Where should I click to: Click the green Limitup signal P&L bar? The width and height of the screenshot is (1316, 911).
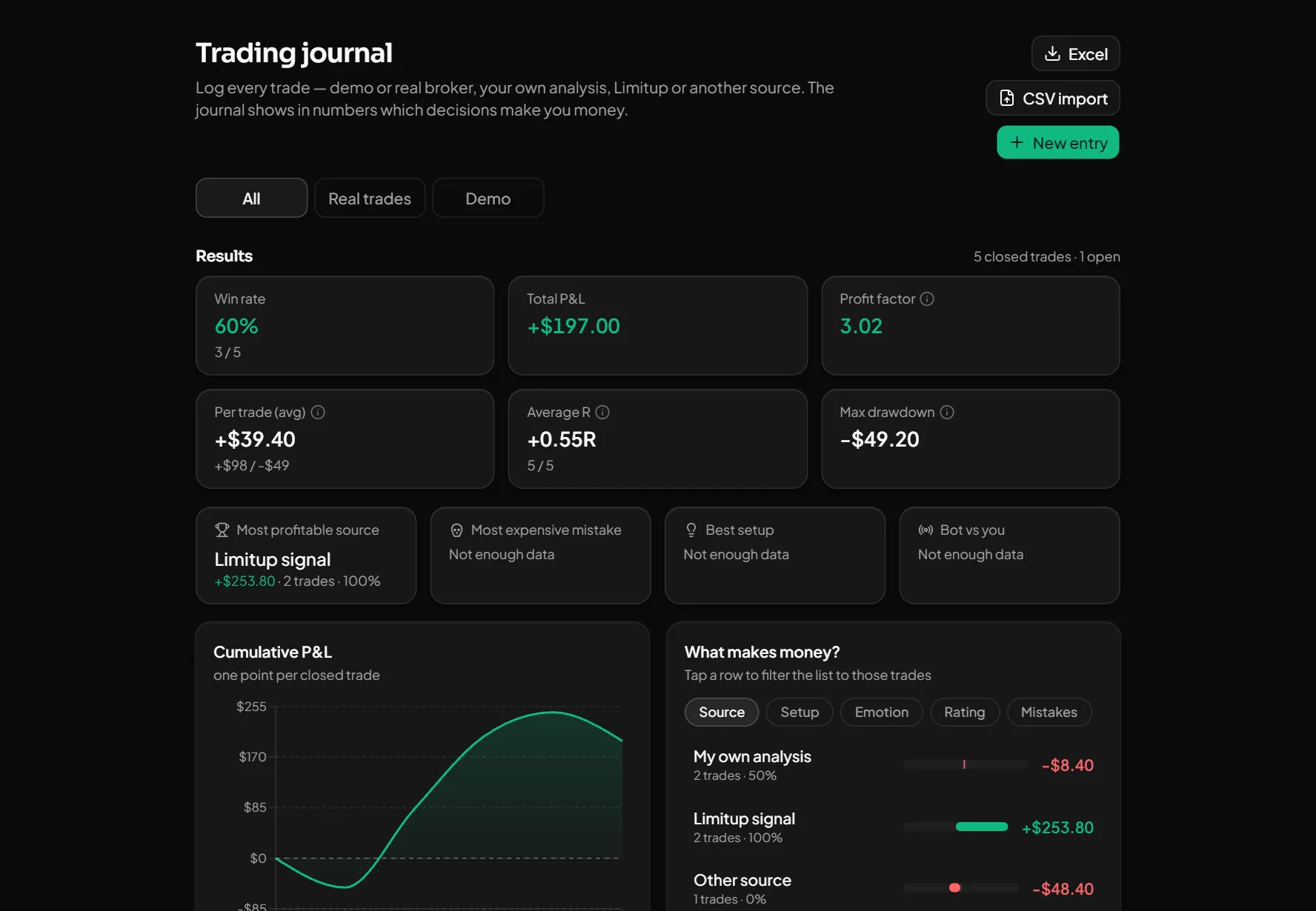(x=982, y=827)
